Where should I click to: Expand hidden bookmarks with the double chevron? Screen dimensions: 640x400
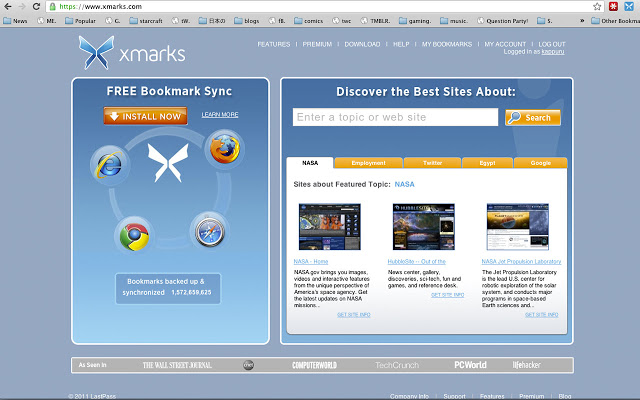tap(582, 21)
